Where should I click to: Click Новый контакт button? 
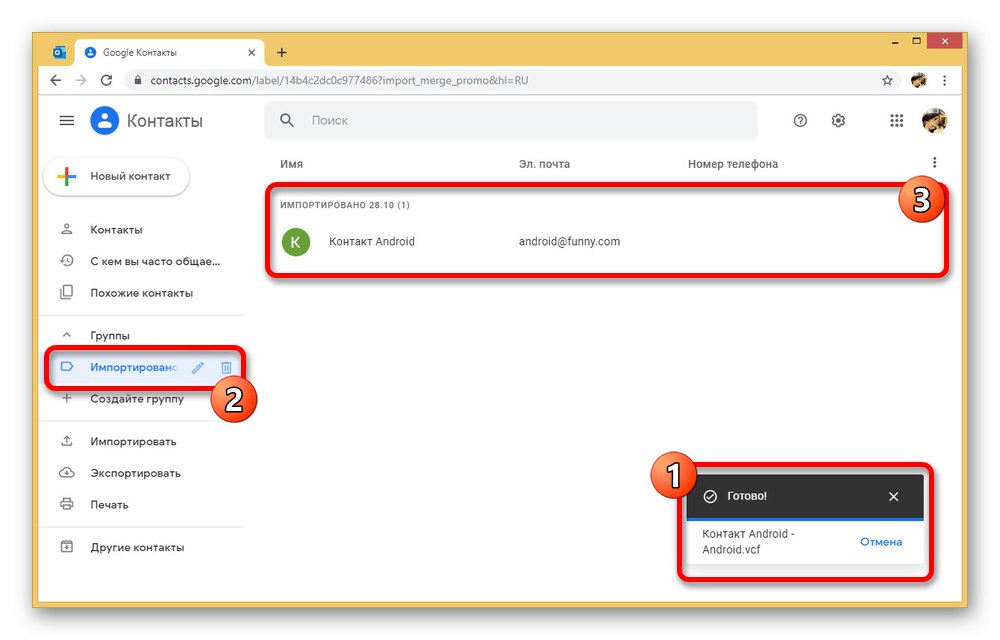tap(116, 176)
